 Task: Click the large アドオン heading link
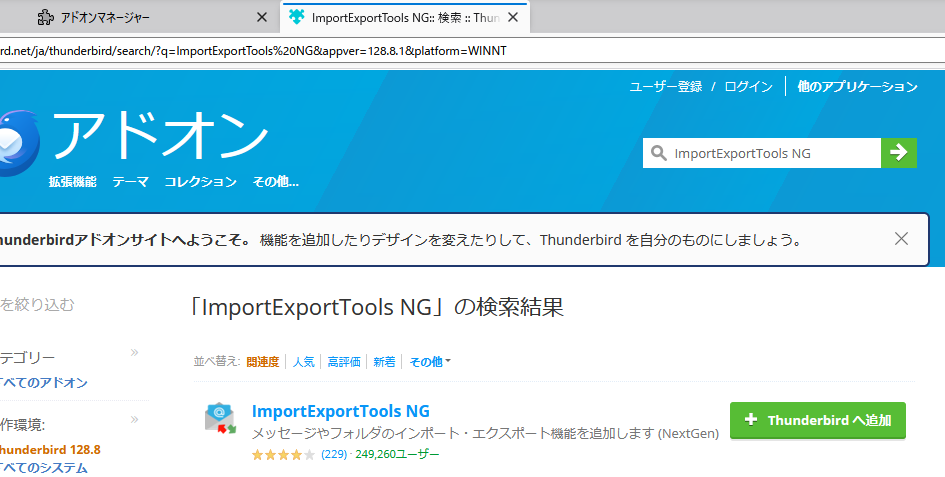pyautogui.click(x=160, y=136)
